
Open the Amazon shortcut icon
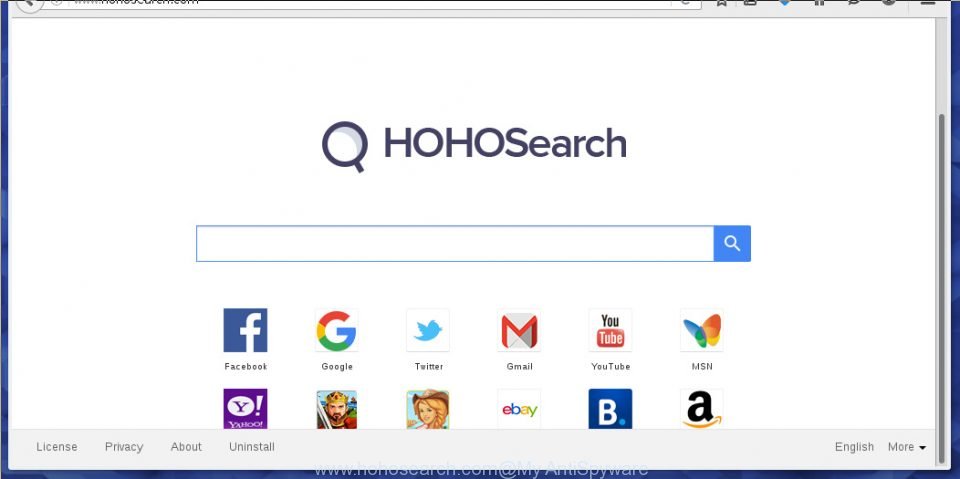702,409
